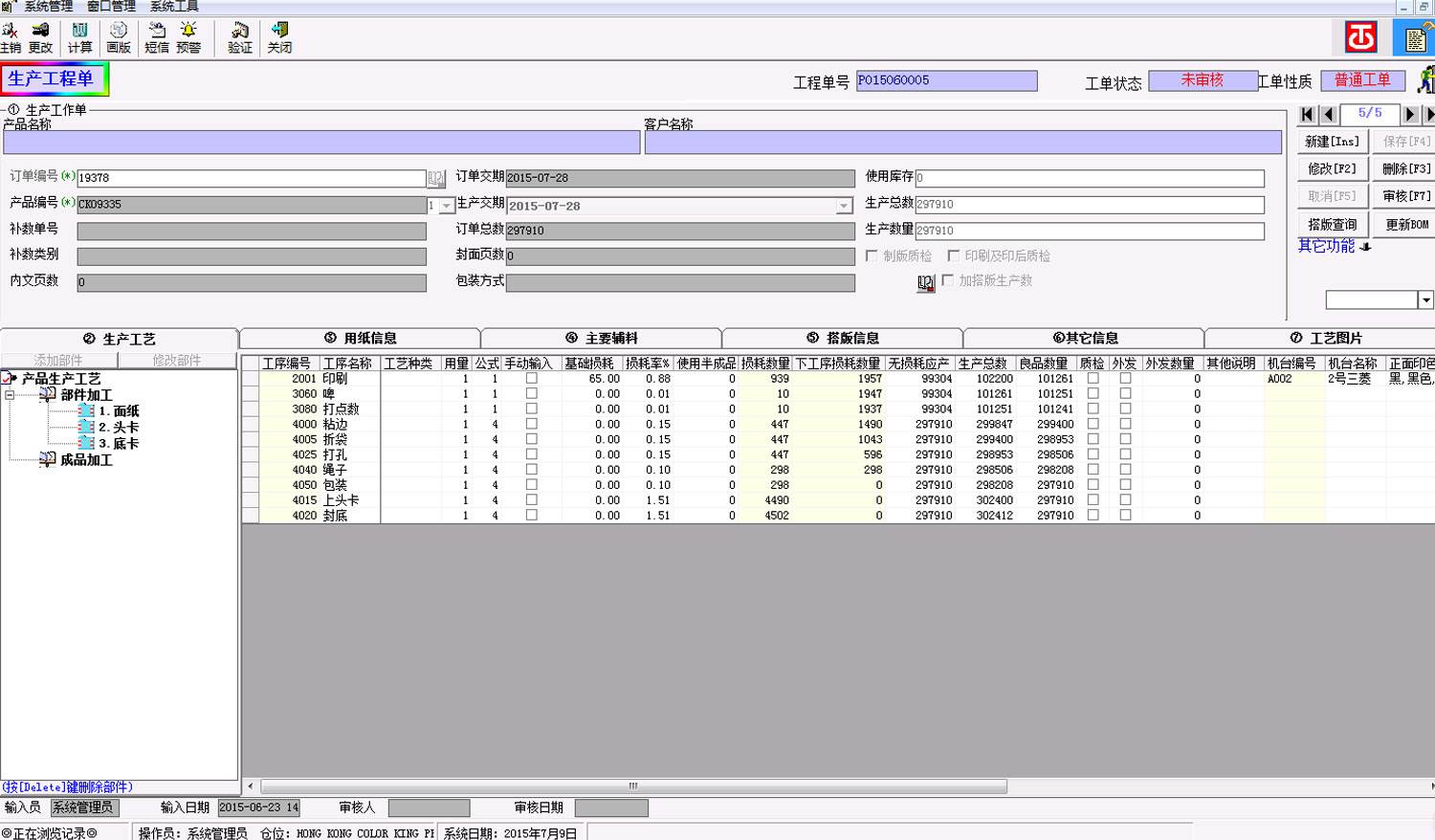1435x840 pixels.
Task: Click the red company logo icon
Action: 1360,37
